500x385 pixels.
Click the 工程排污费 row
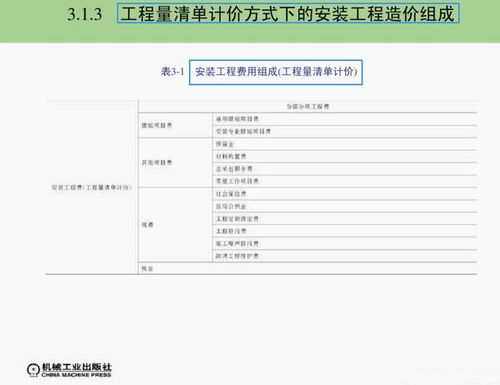(345, 231)
